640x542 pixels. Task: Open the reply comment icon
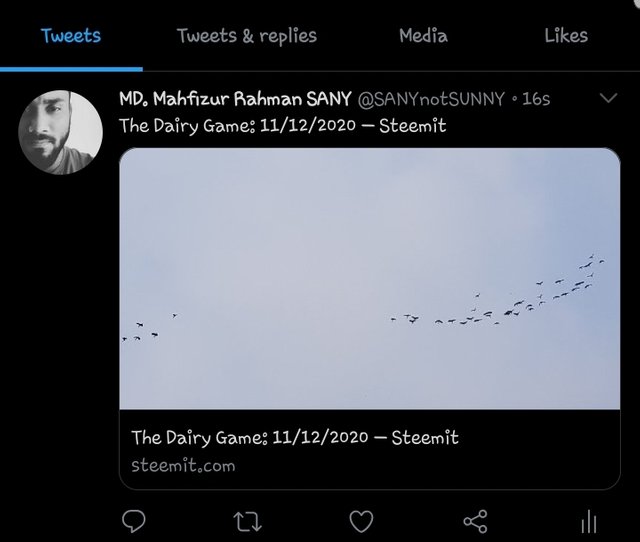(133, 521)
